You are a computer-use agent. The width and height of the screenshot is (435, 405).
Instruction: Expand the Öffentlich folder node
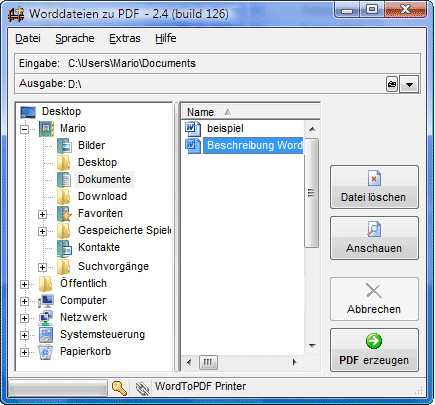coord(24,284)
